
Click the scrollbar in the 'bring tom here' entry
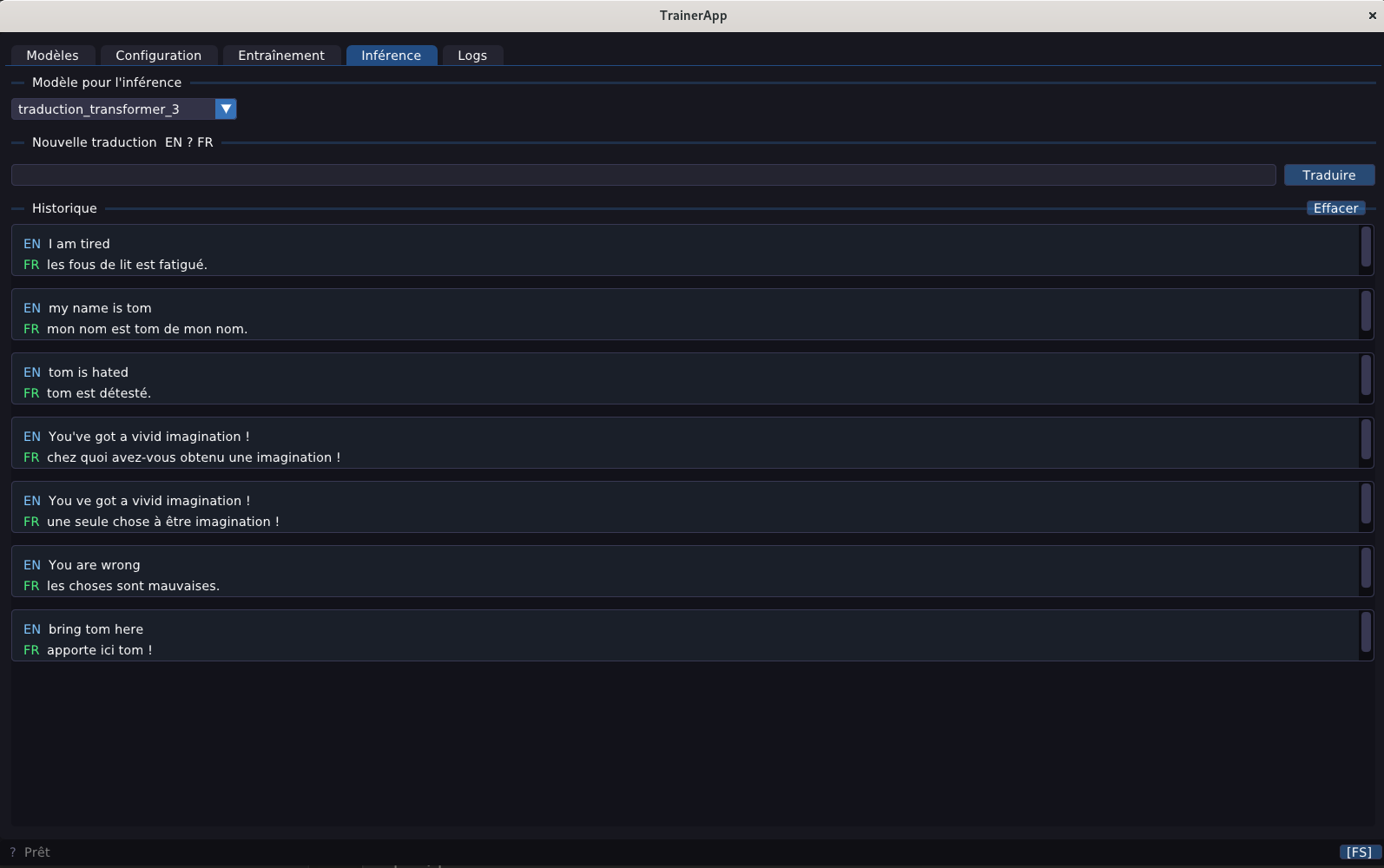[x=1366, y=632]
